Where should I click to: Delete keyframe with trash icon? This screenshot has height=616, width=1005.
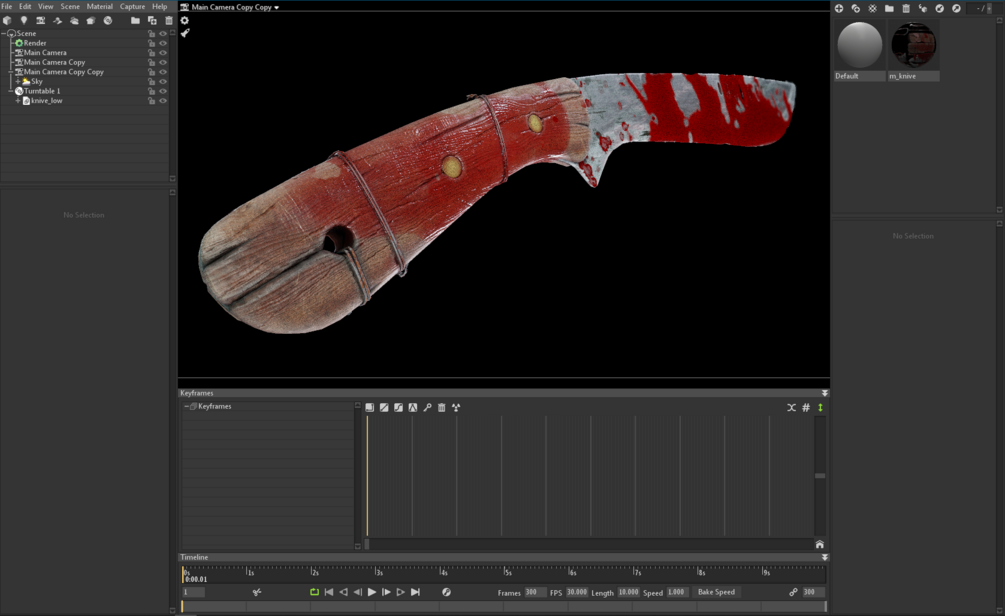pos(442,408)
